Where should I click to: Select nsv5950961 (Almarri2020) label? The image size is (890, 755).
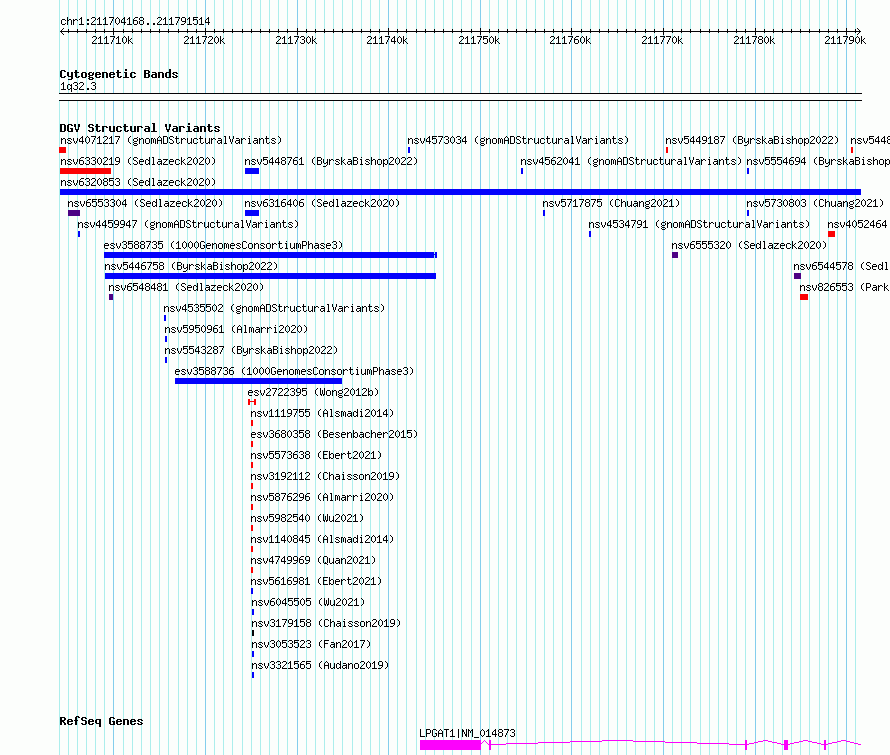tap(236, 329)
